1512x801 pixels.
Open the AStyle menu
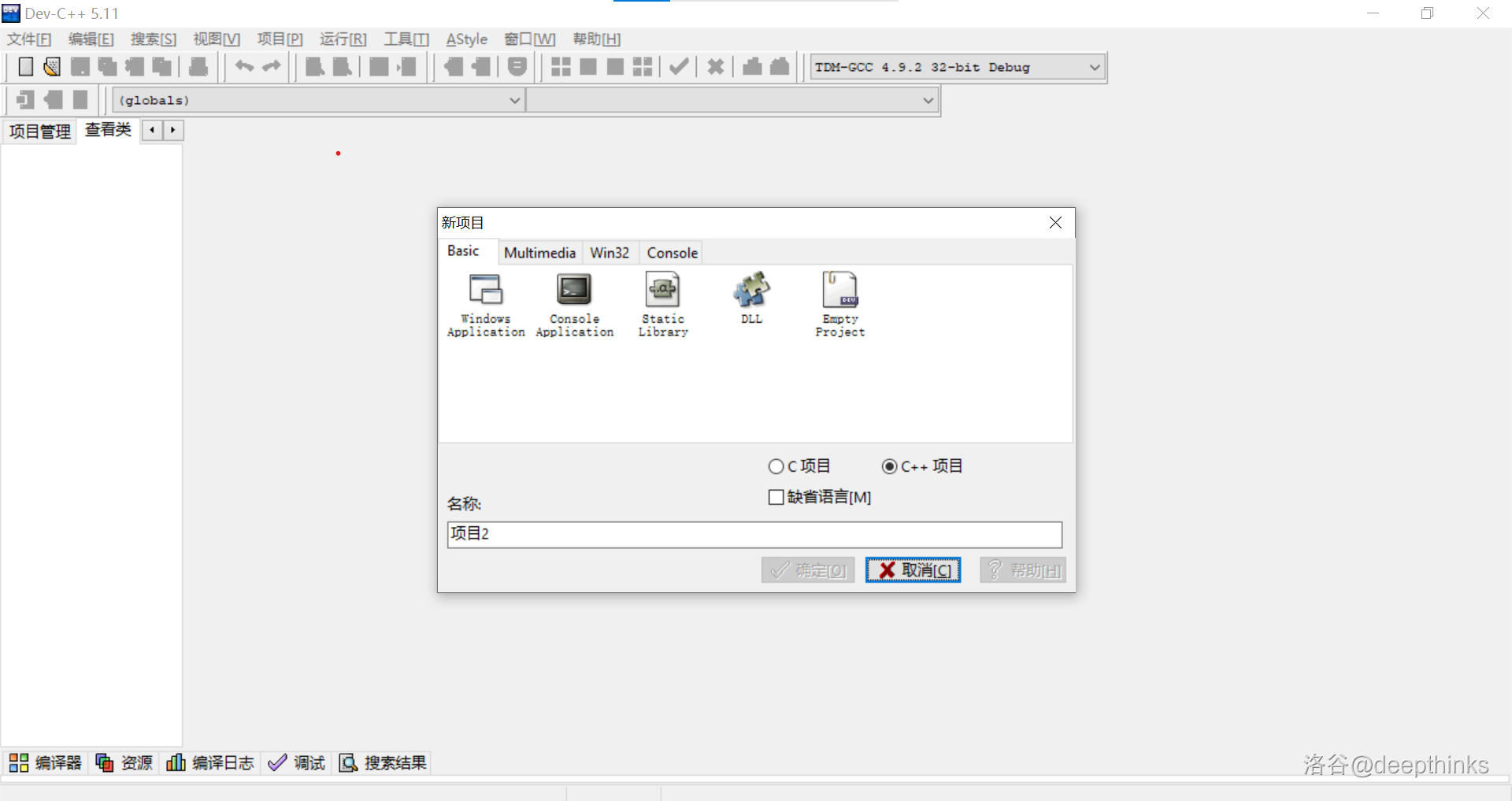tap(467, 39)
